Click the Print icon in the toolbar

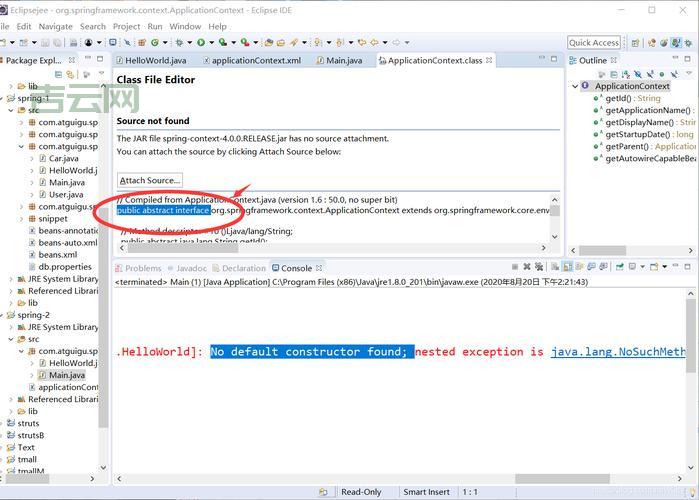click(73, 42)
